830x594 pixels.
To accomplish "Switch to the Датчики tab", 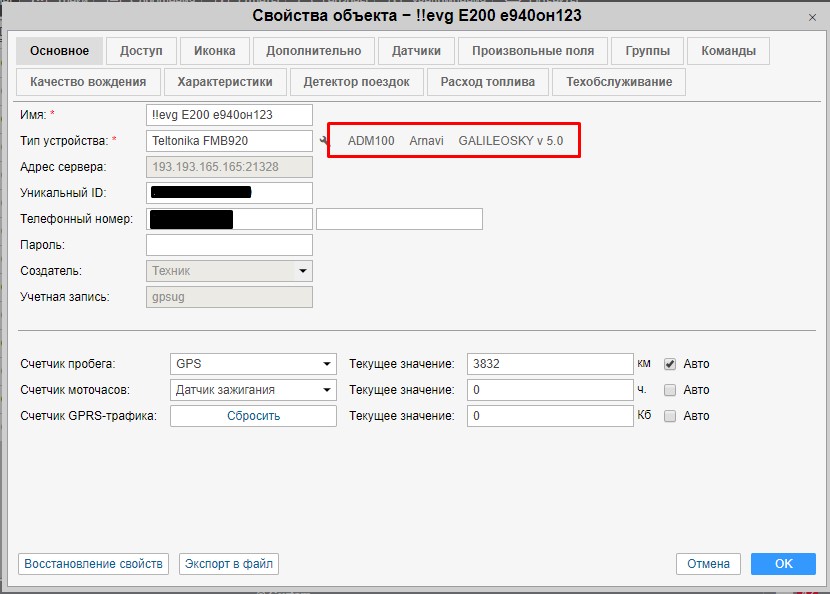I will click(x=416, y=51).
